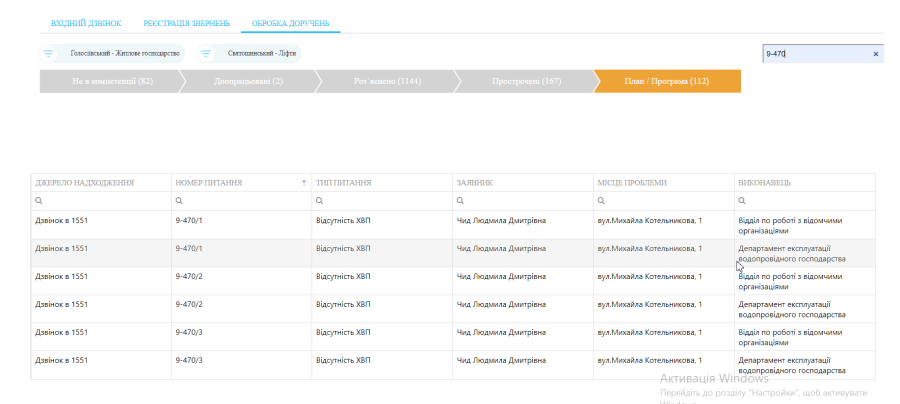Click search icon under Заявник column
The height and width of the screenshot is (404, 900).
coord(460,201)
